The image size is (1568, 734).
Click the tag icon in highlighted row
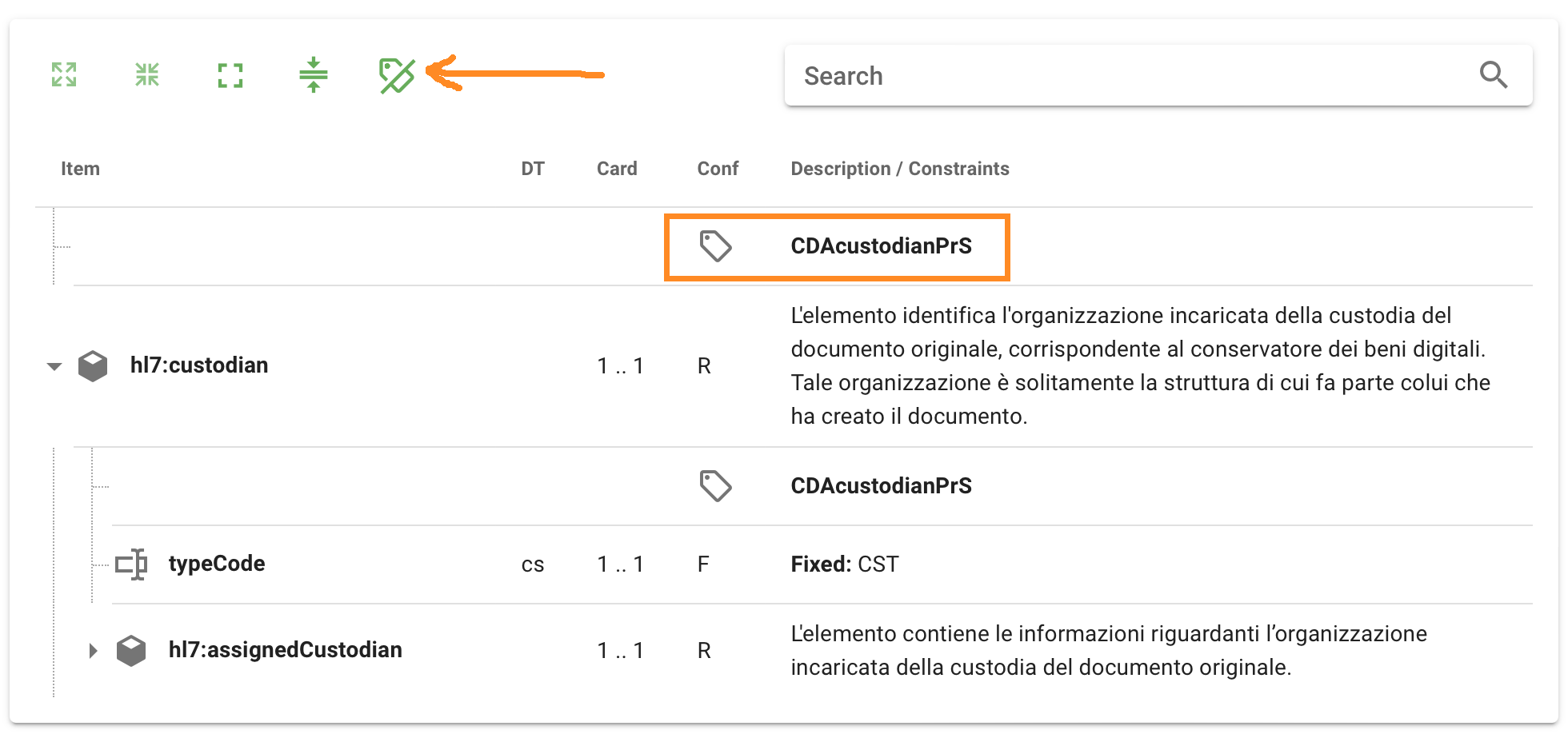(x=715, y=246)
